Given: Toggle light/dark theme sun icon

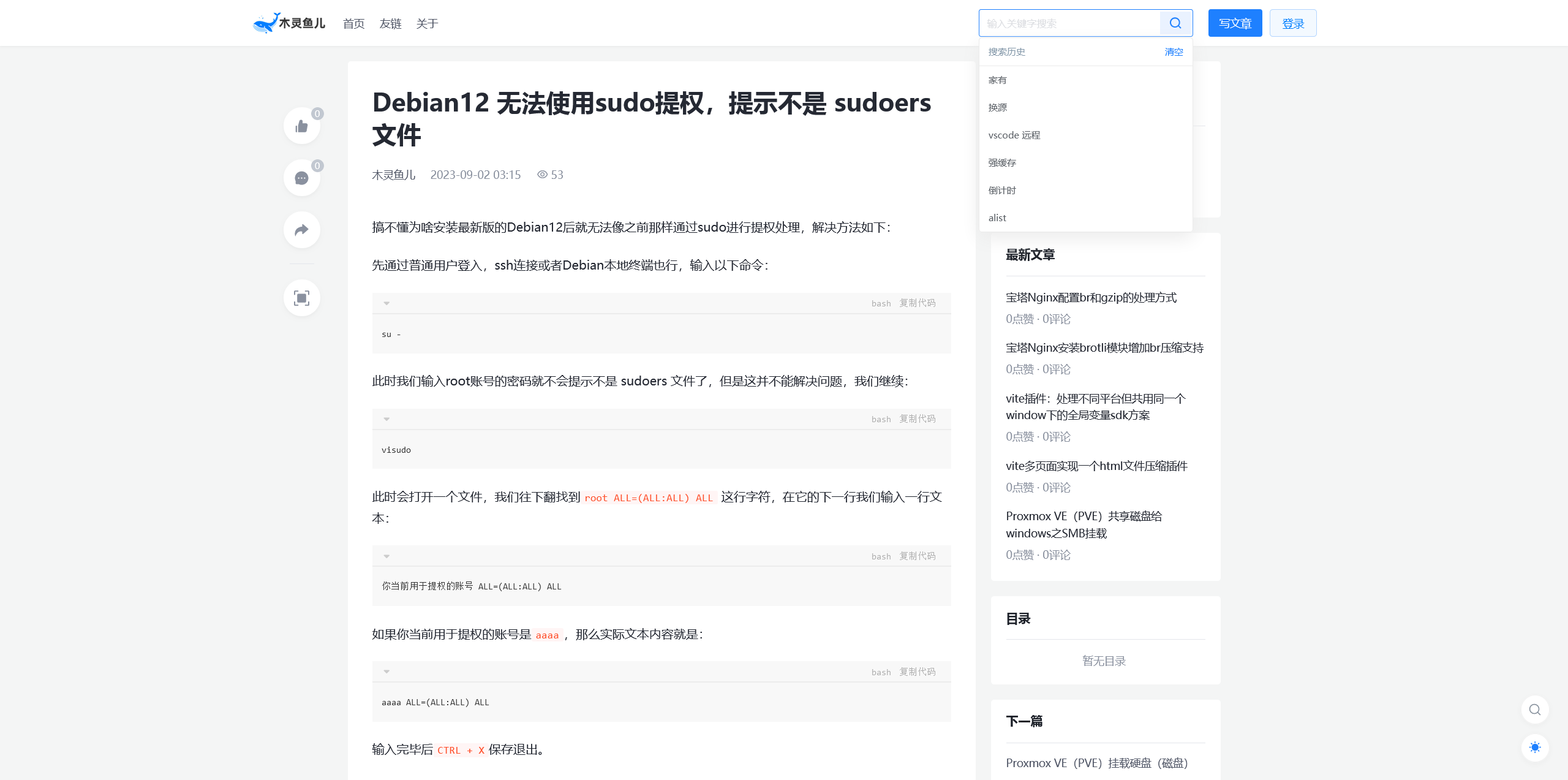Looking at the screenshot, I should [x=1534, y=748].
